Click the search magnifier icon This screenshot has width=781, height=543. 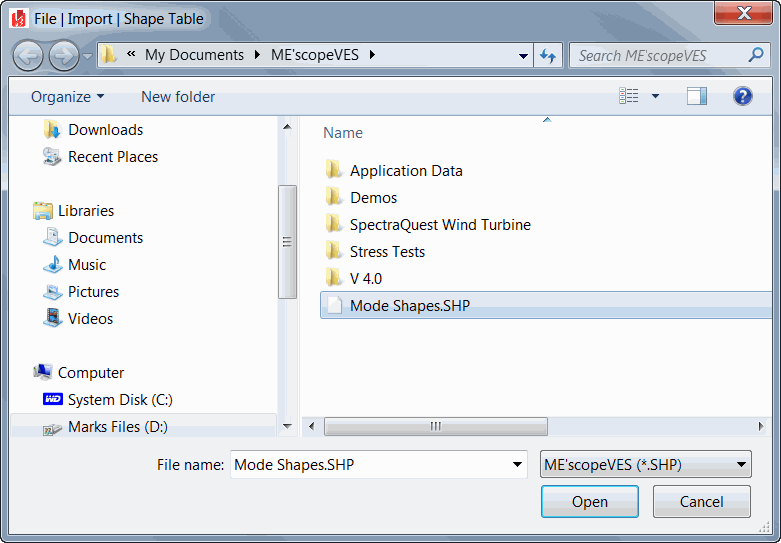point(756,54)
